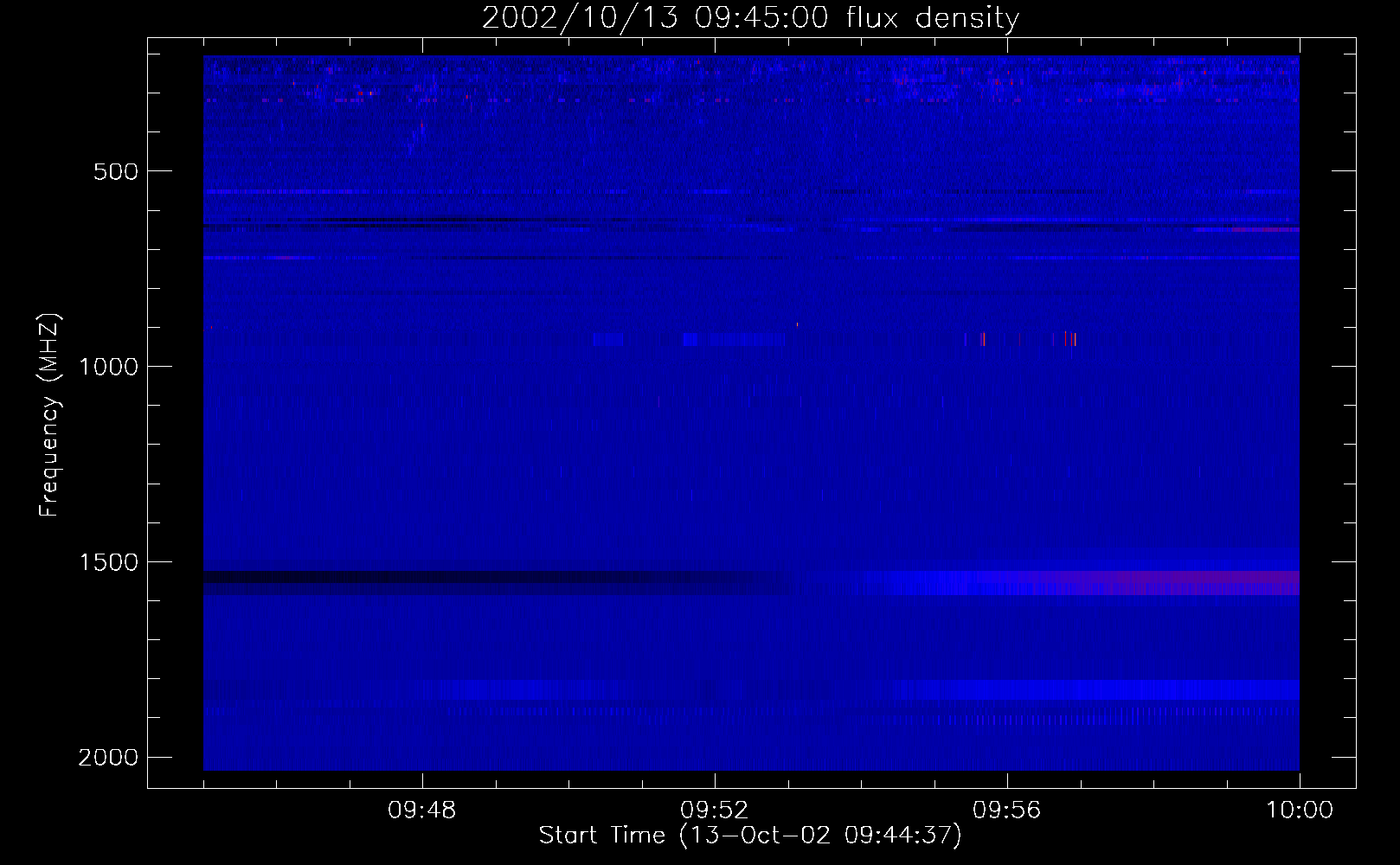Click the 09:56 time tick label
Screen dimensions: 1400x865
[1007, 811]
